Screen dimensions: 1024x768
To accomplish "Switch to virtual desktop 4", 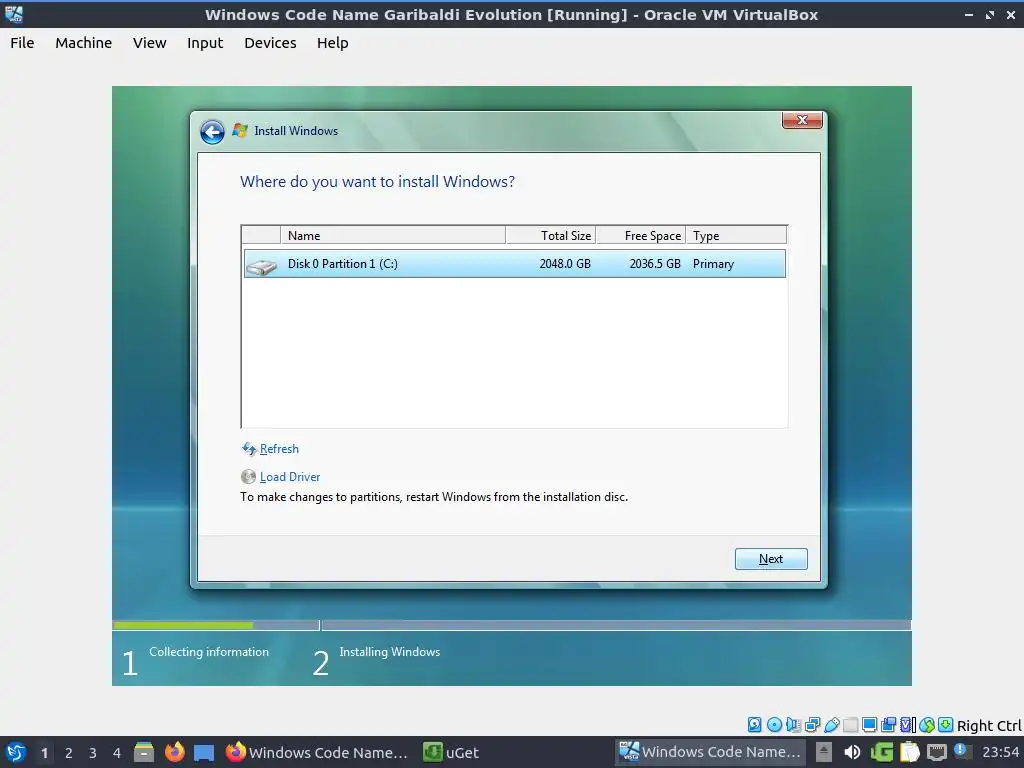I will [117, 753].
